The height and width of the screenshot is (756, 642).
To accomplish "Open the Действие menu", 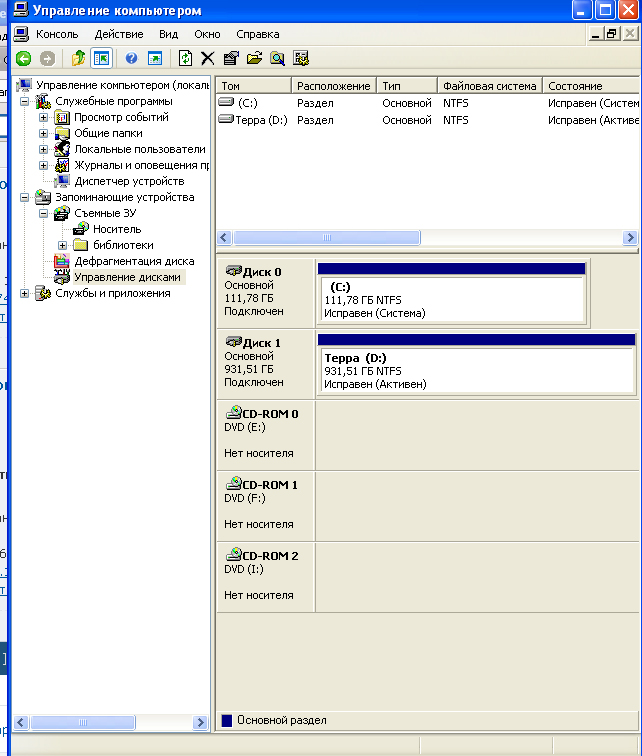I will tap(118, 34).
